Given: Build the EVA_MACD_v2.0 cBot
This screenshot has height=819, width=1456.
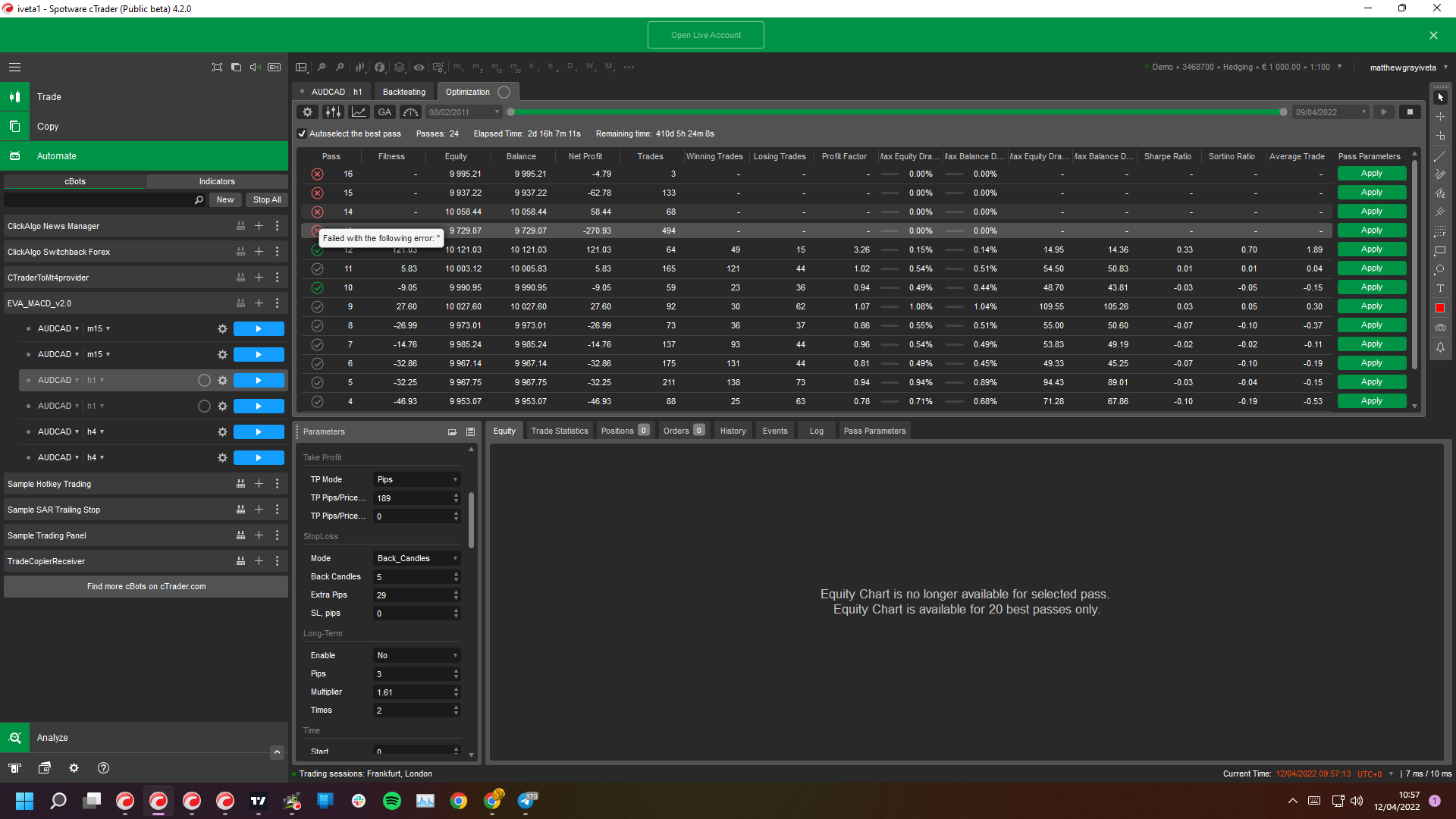Looking at the screenshot, I should pos(240,303).
